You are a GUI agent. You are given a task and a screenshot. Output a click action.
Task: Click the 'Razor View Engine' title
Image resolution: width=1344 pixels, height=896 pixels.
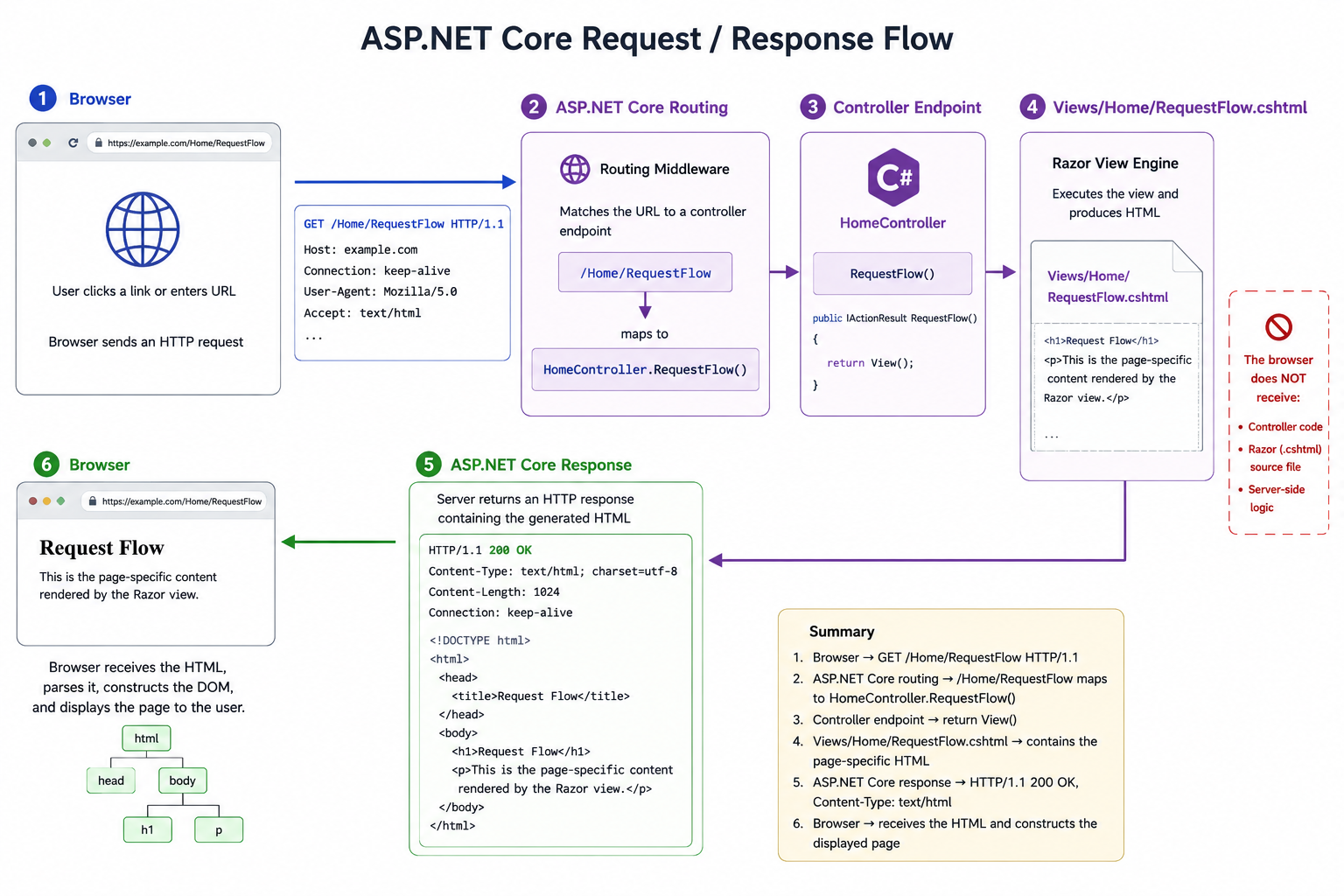tap(1116, 163)
